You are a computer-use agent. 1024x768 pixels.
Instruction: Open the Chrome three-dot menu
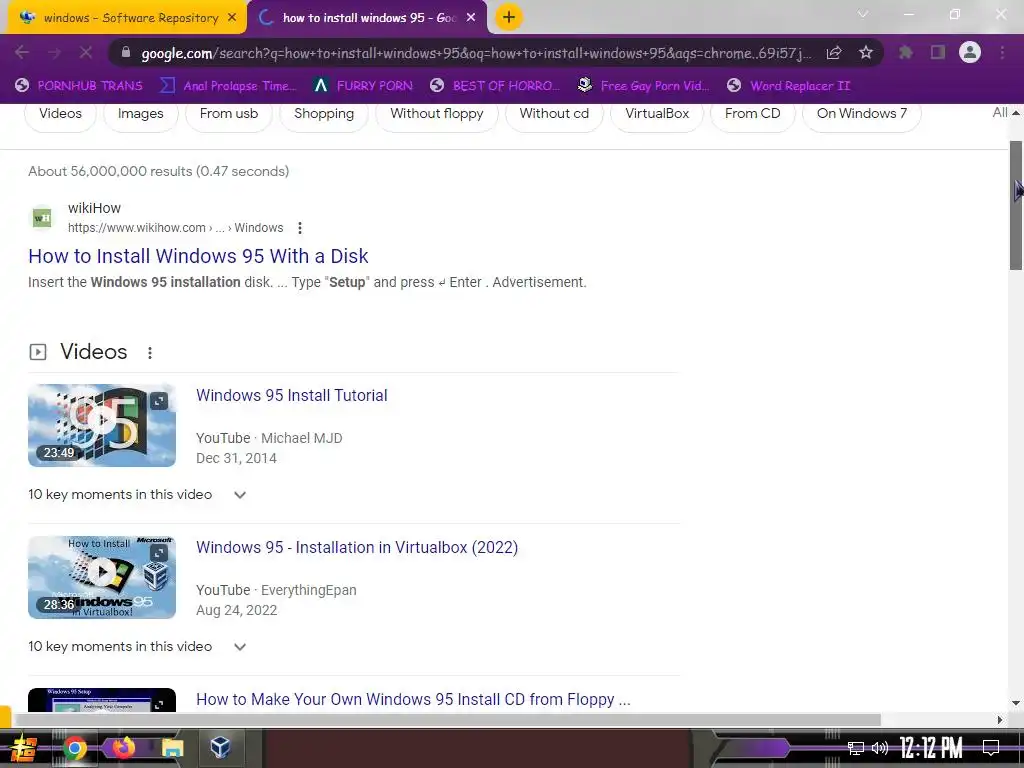[x=1002, y=52]
